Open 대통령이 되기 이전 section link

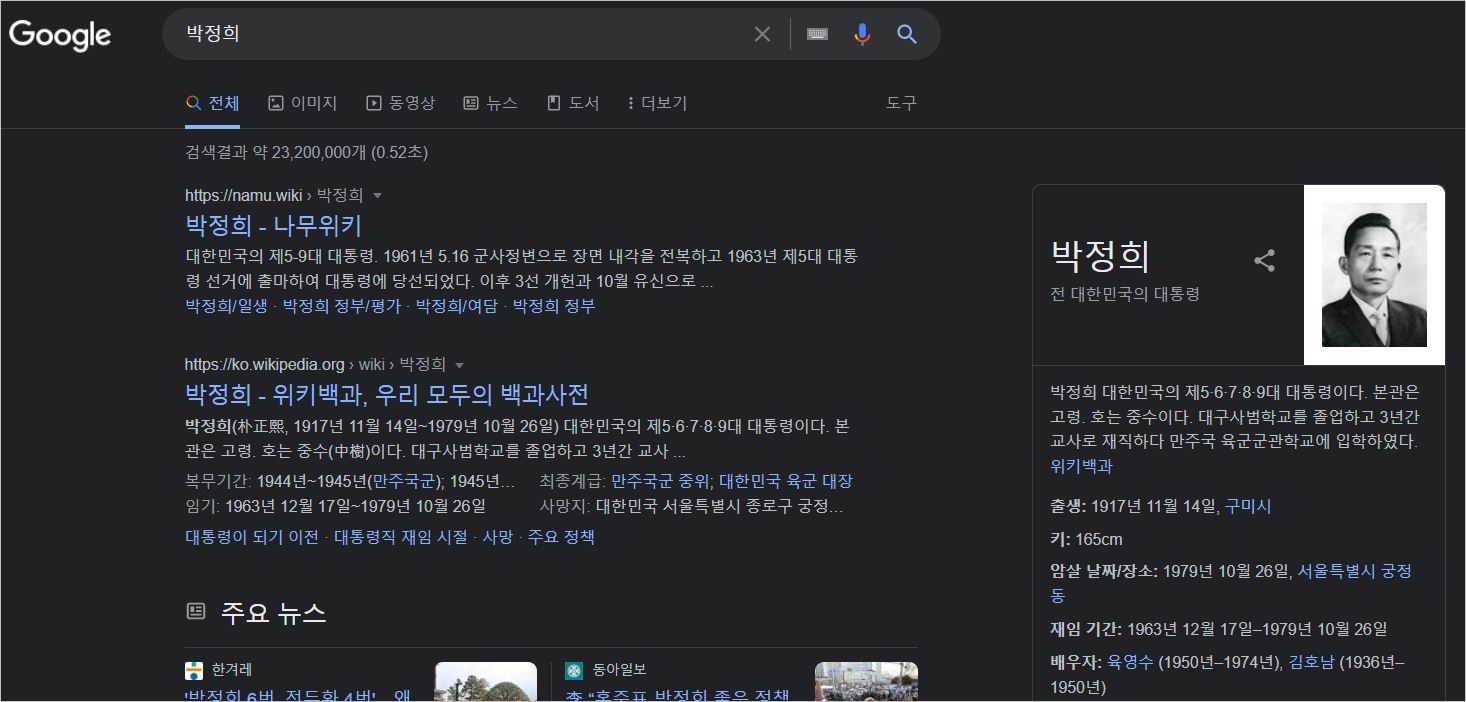pyautogui.click(x=252, y=537)
